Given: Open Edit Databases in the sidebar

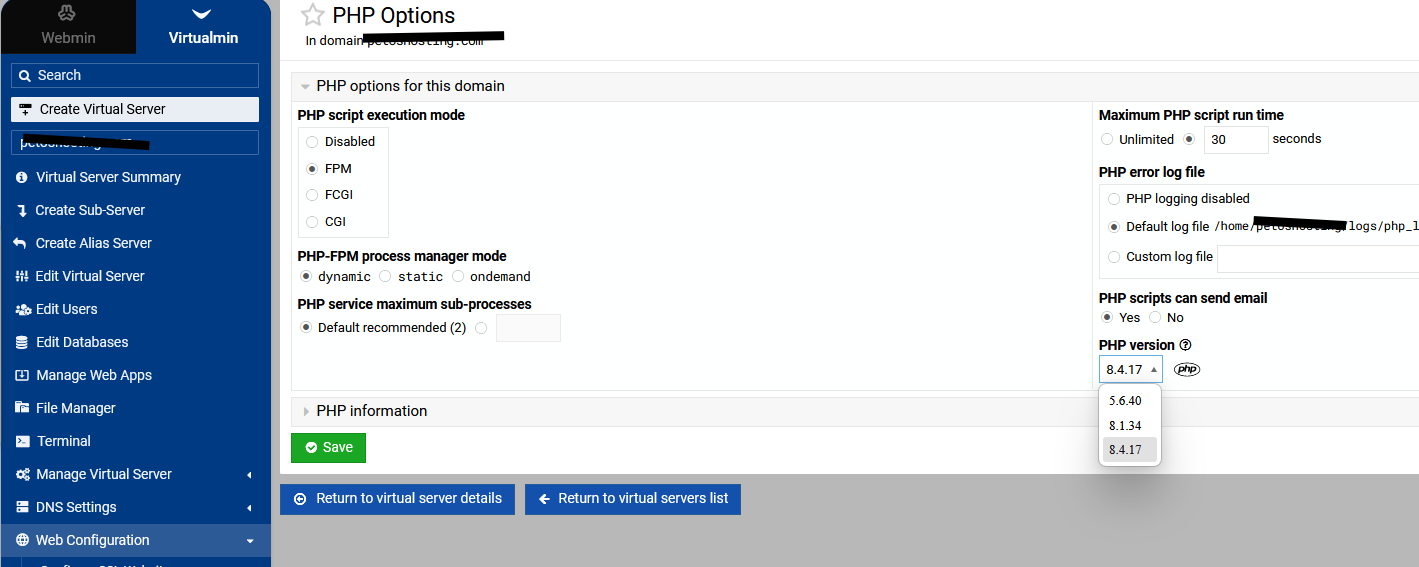Looking at the screenshot, I should 82,342.
